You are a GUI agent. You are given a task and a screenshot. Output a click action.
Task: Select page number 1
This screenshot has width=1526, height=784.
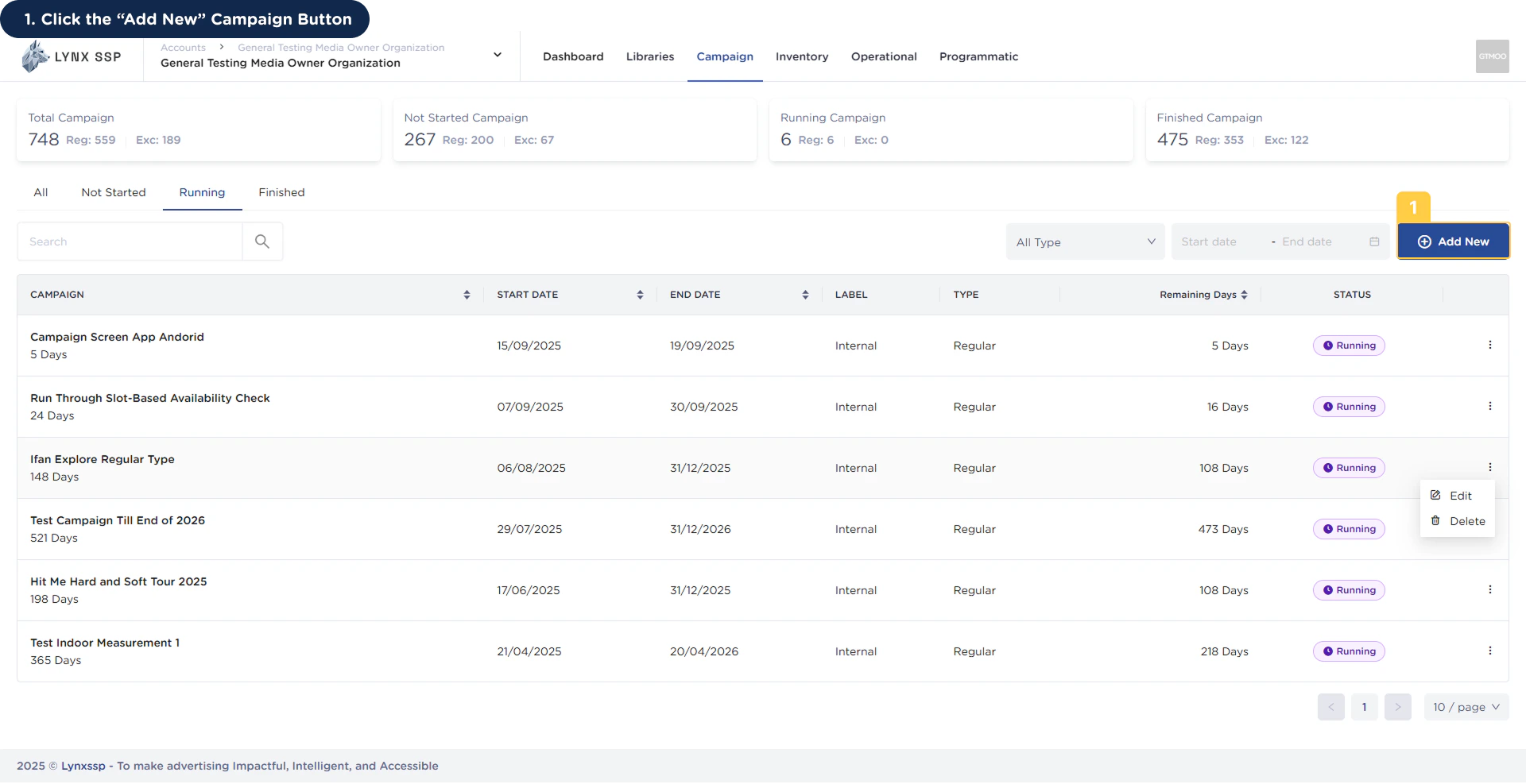point(1364,707)
